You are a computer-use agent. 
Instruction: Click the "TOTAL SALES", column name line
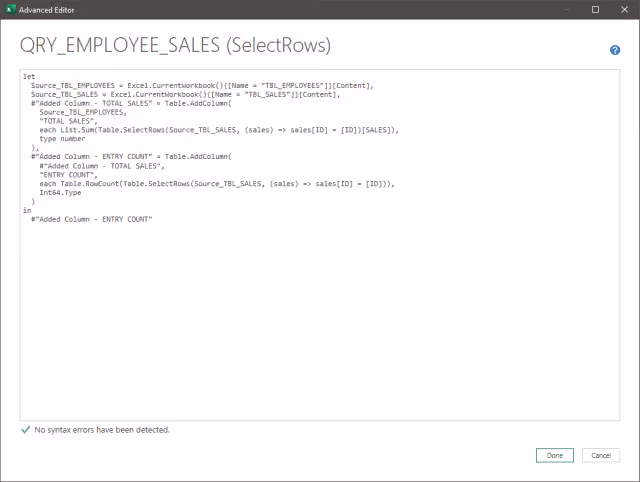click(69, 121)
